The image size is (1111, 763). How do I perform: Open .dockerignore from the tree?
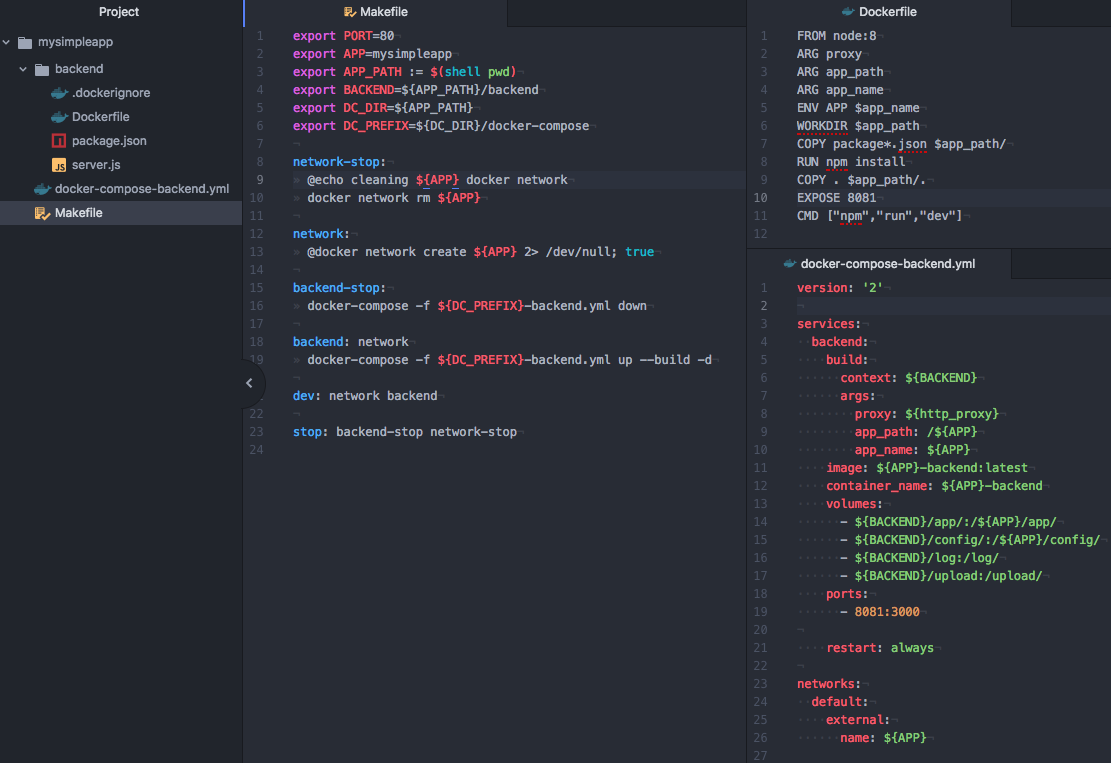pyautogui.click(x=111, y=93)
